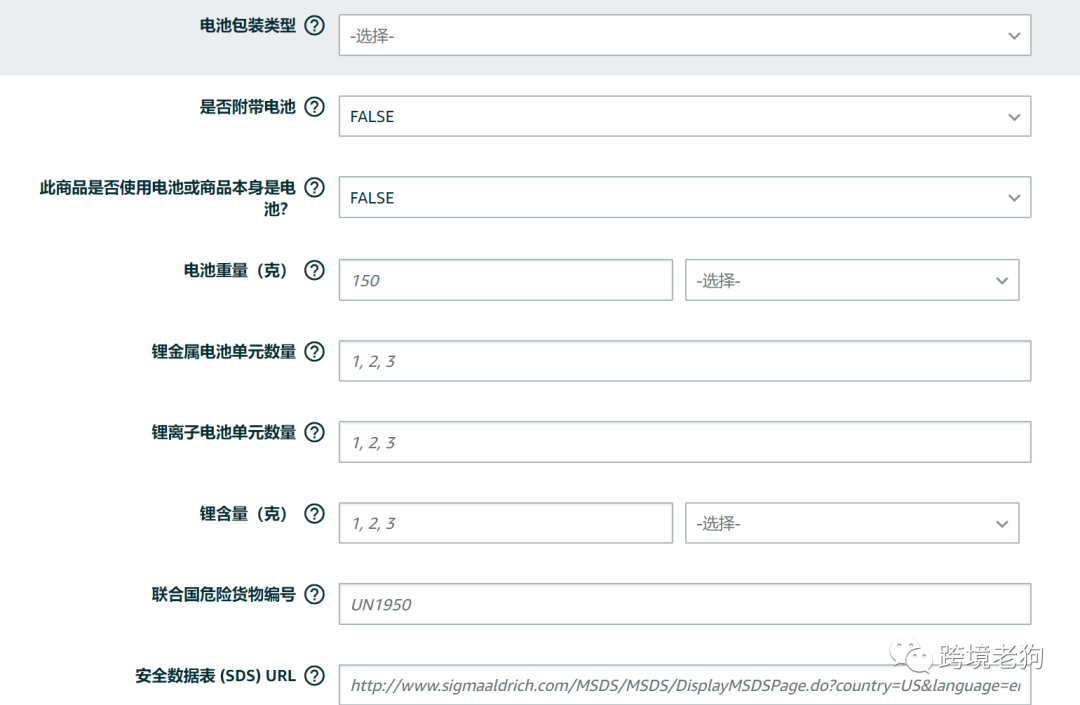1080x705 pixels.
Task: Open 此商品是否使用电池 dropdown showing FALSE
Action: click(x=685, y=198)
